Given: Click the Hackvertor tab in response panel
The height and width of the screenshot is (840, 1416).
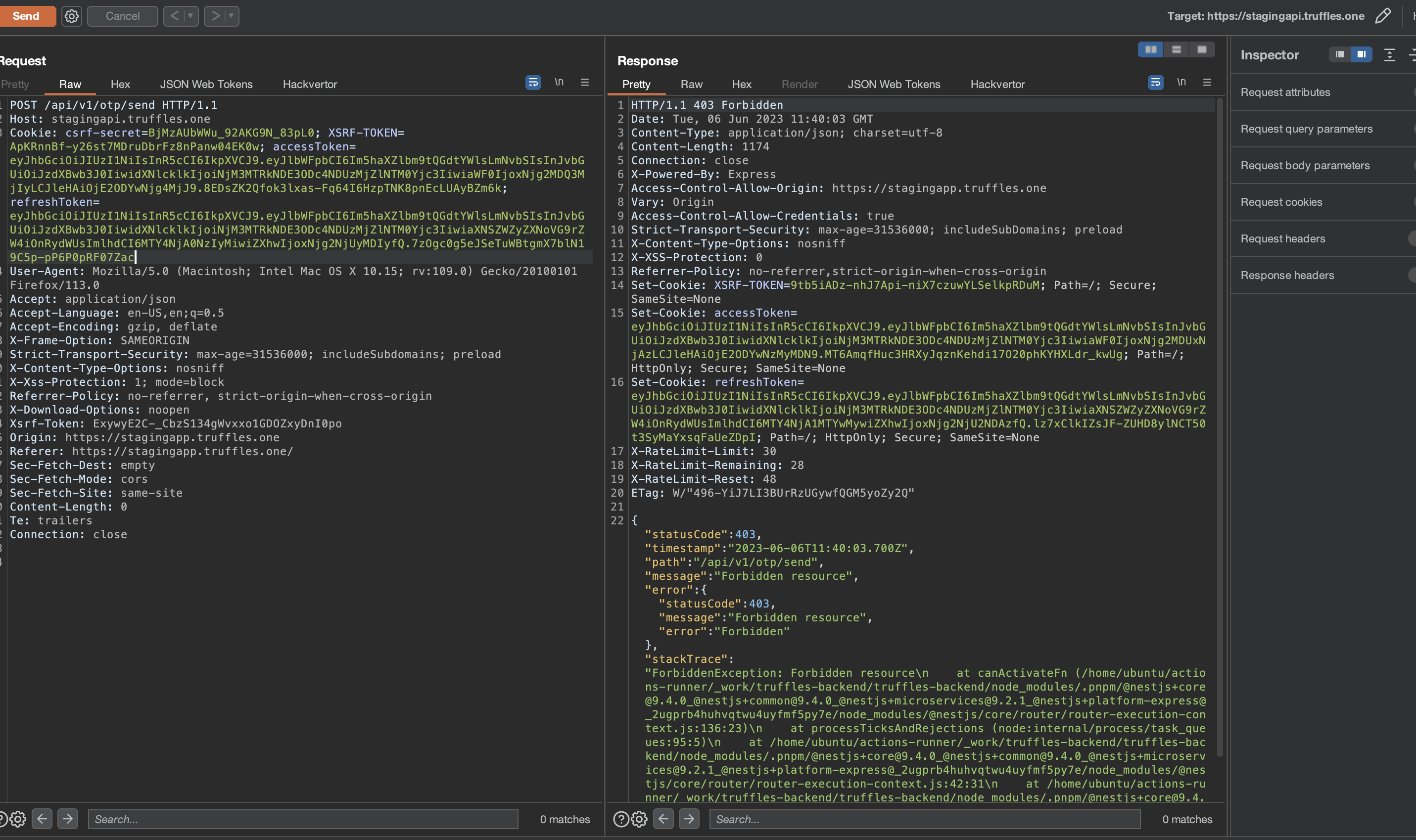Looking at the screenshot, I should click(x=997, y=84).
